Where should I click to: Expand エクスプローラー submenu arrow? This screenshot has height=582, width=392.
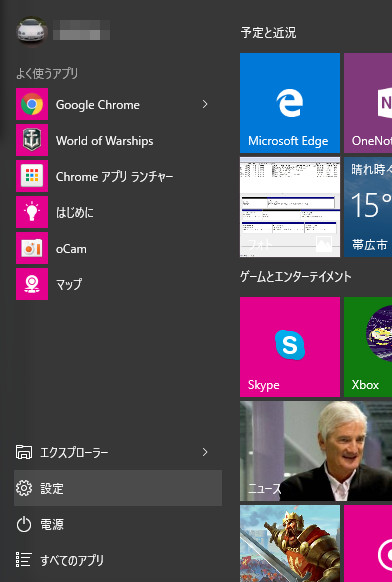[x=205, y=452]
